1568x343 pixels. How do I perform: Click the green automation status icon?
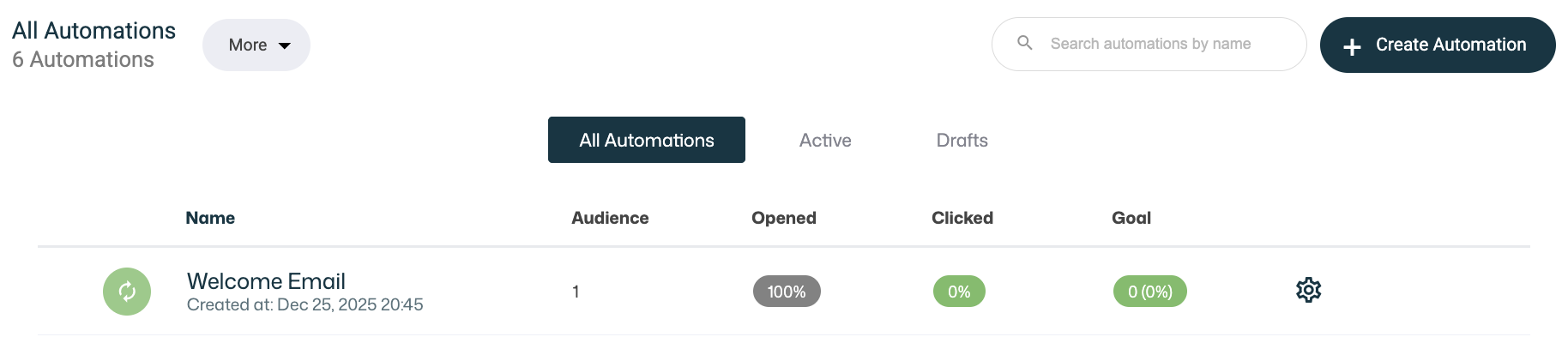tap(127, 292)
